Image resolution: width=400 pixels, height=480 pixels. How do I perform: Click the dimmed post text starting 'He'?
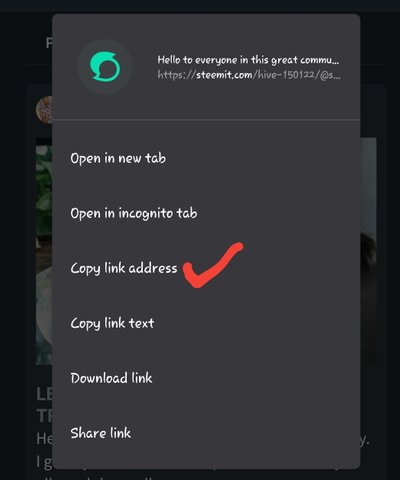(44, 438)
